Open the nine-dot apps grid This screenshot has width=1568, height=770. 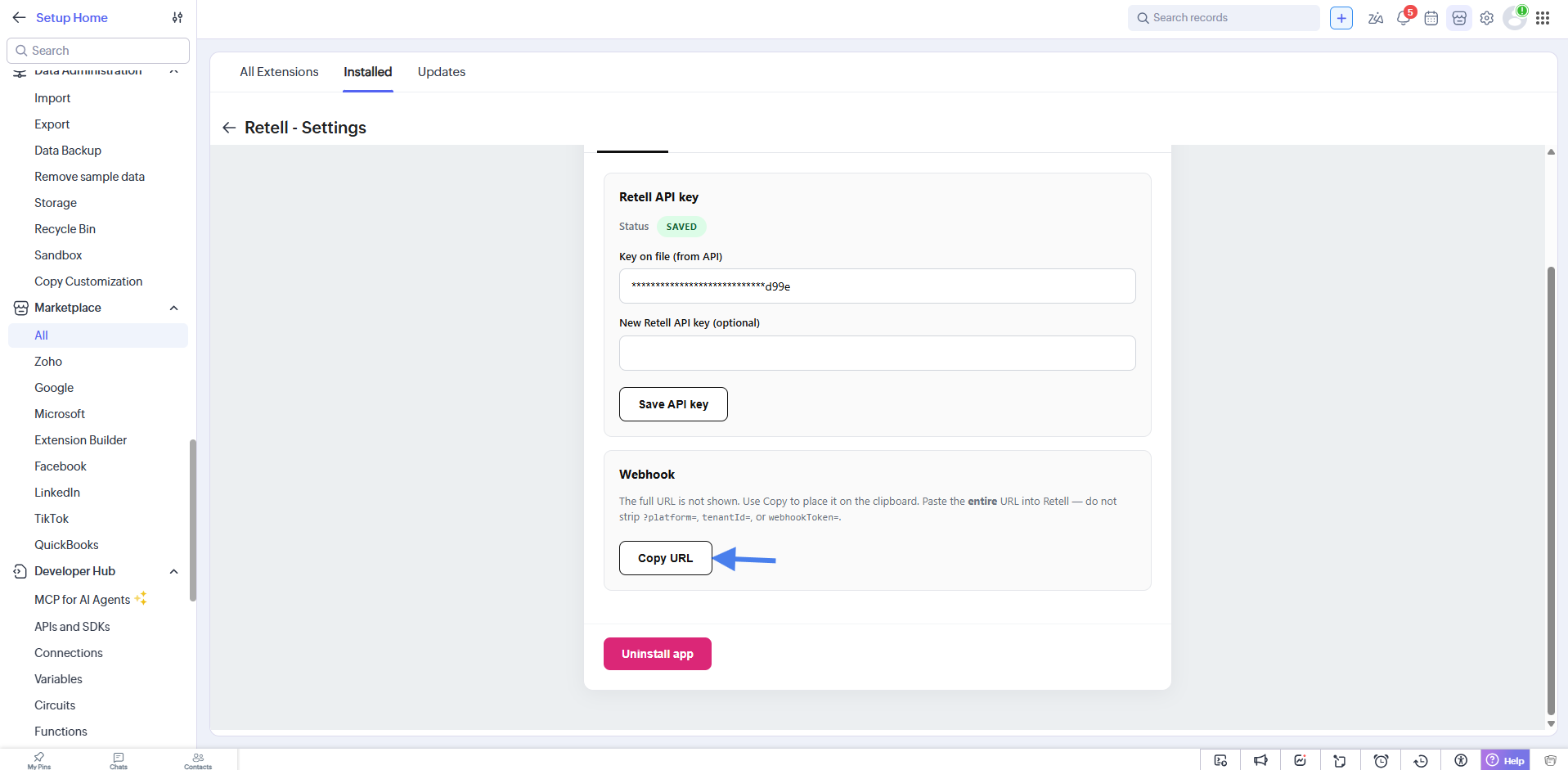pos(1543,18)
